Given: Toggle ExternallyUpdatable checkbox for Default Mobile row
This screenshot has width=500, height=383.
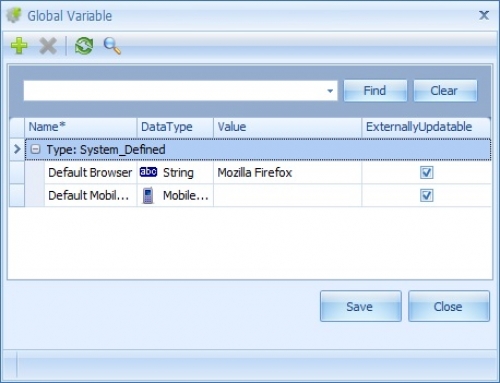Looking at the screenshot, I should (426, 195).
